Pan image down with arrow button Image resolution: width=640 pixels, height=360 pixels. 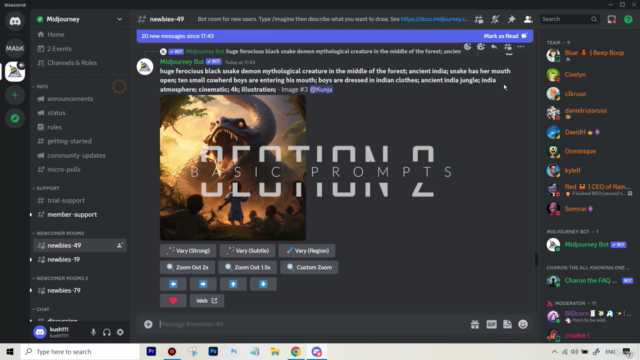[263, 284]
